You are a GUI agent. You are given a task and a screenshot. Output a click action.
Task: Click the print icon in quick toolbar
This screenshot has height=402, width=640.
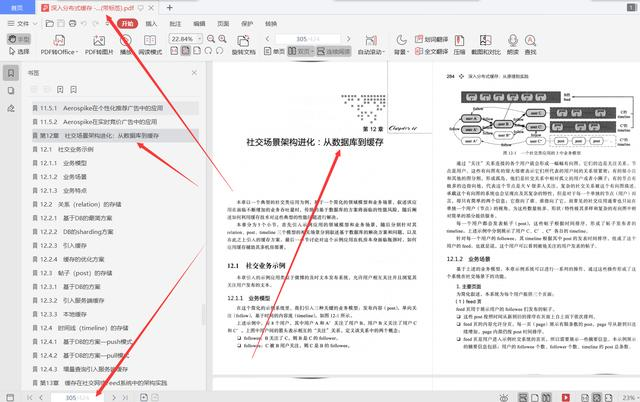click(73, 24)
